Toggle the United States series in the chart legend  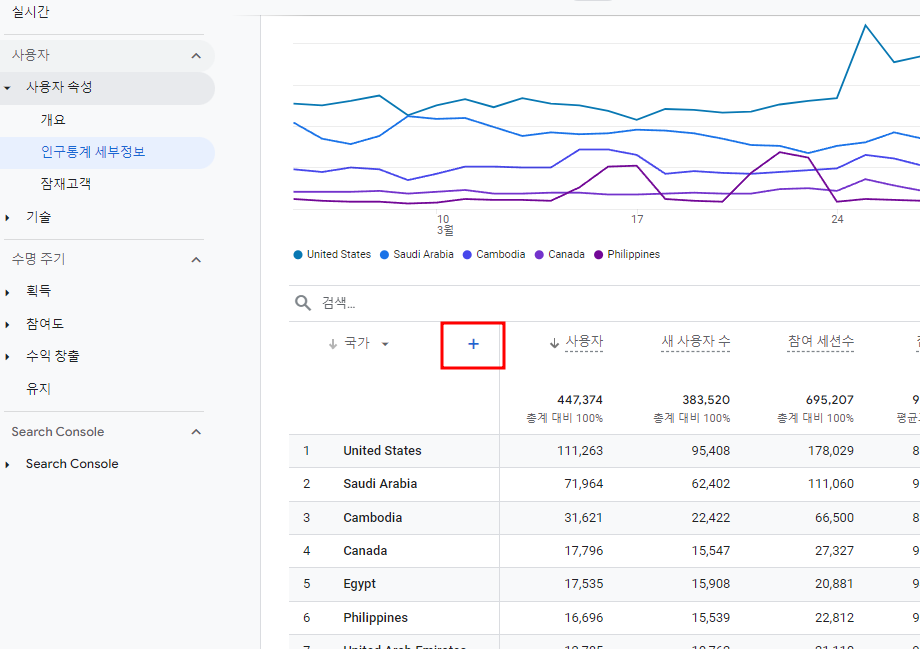(x=331, y=254)
